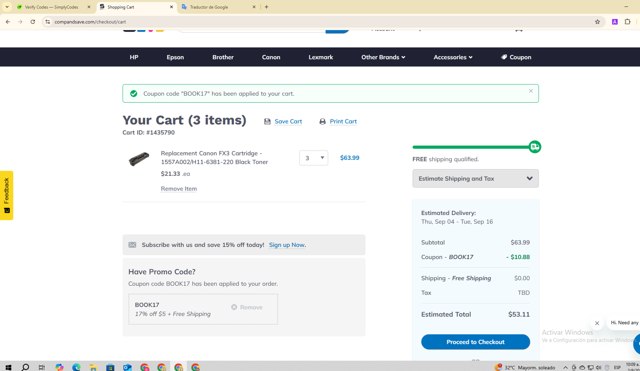This screenshot has width=640, height=371.
Task: Open the extensions puzzle icon
Action: click(x=628, y=22)
